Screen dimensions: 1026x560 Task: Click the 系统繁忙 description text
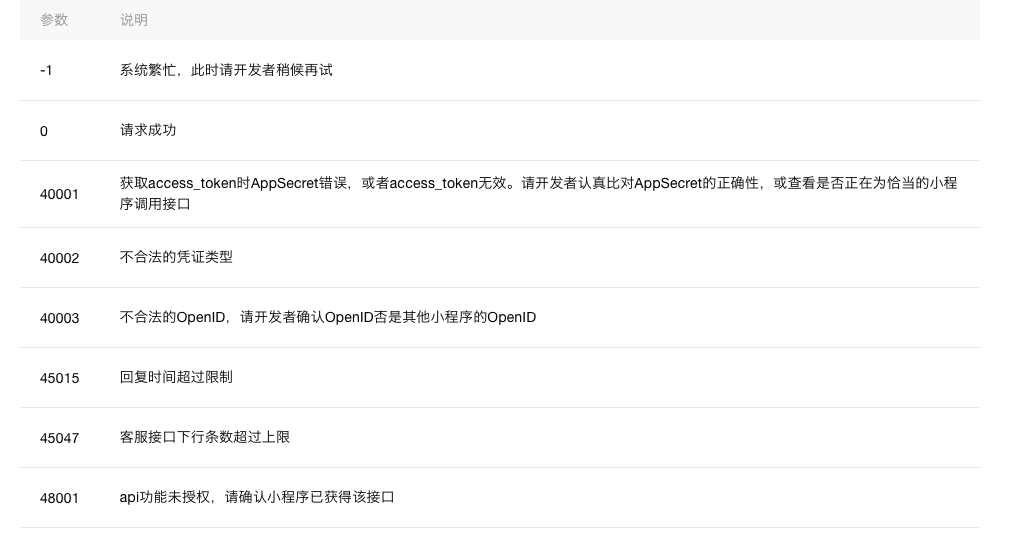click(x=226, y=70)
